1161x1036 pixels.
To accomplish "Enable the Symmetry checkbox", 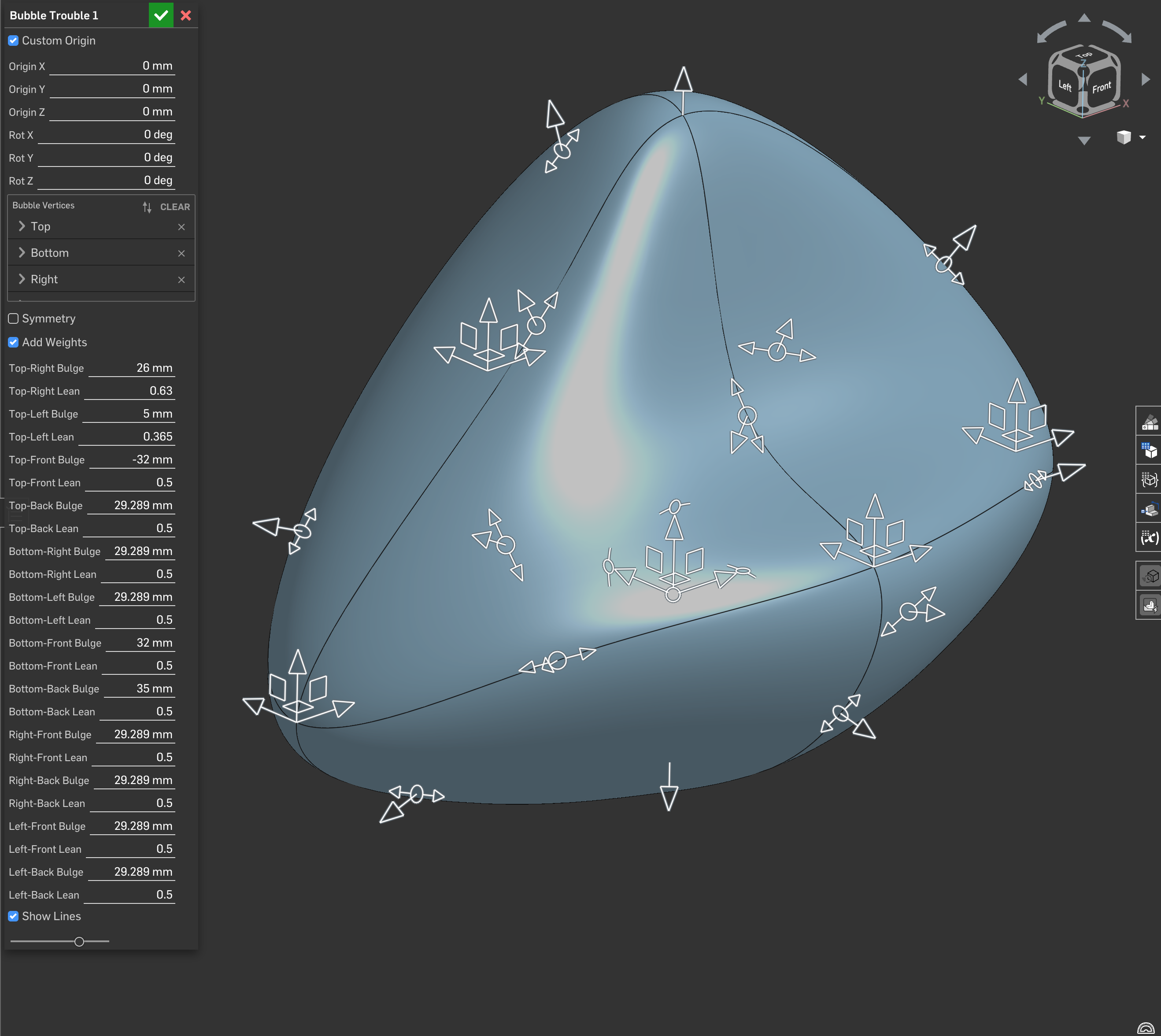I will pyautogui.click(x=13, y=319).
